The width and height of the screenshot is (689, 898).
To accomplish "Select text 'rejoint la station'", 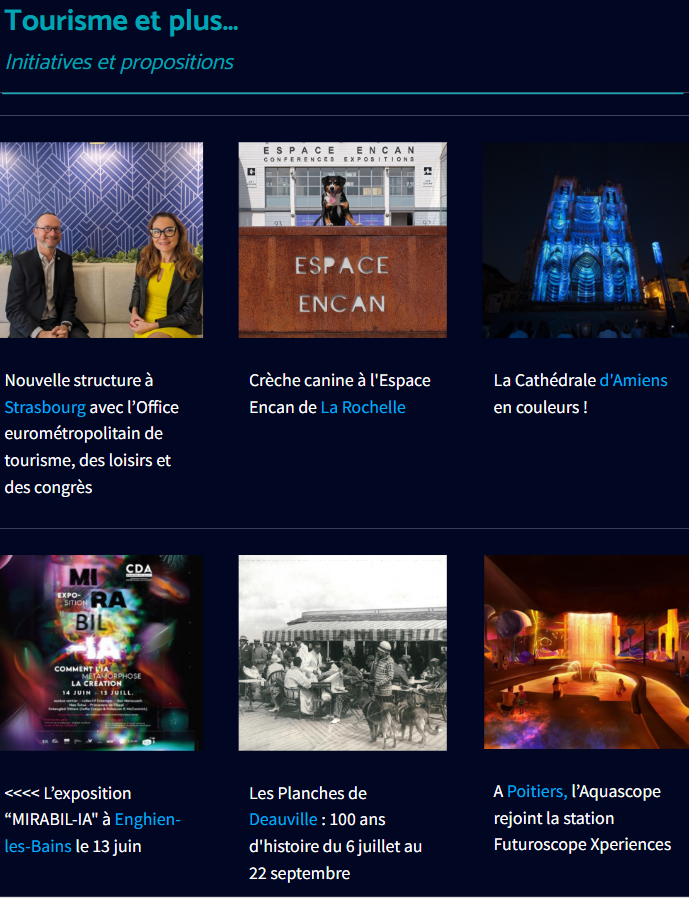I will [554, 818].
